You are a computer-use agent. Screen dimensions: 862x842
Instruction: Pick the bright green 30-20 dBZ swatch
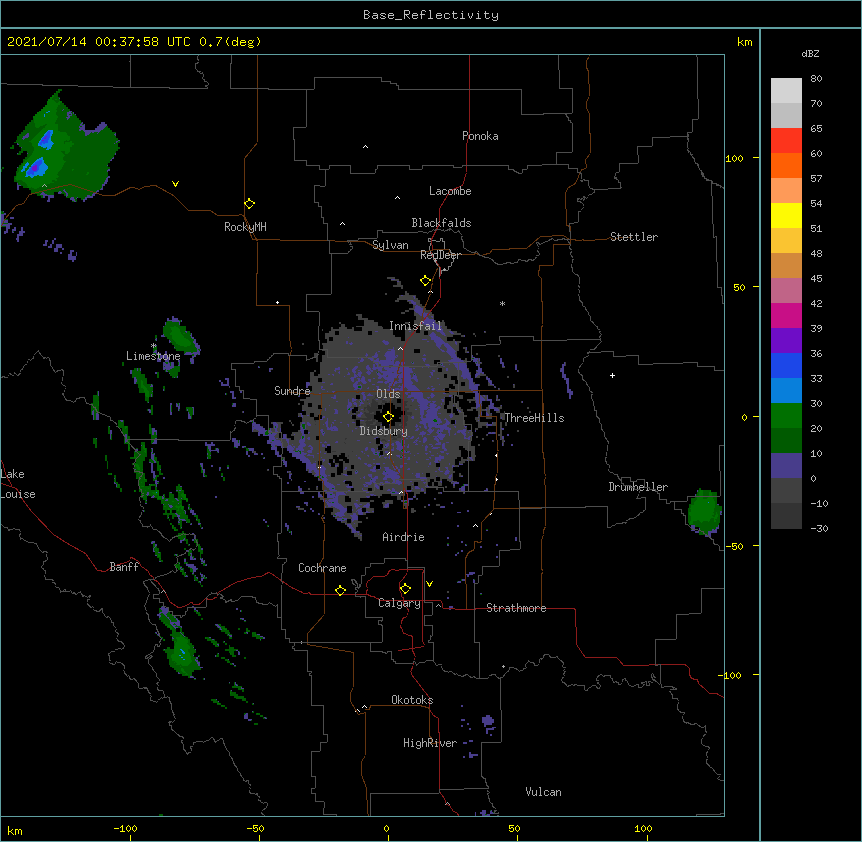786,416
